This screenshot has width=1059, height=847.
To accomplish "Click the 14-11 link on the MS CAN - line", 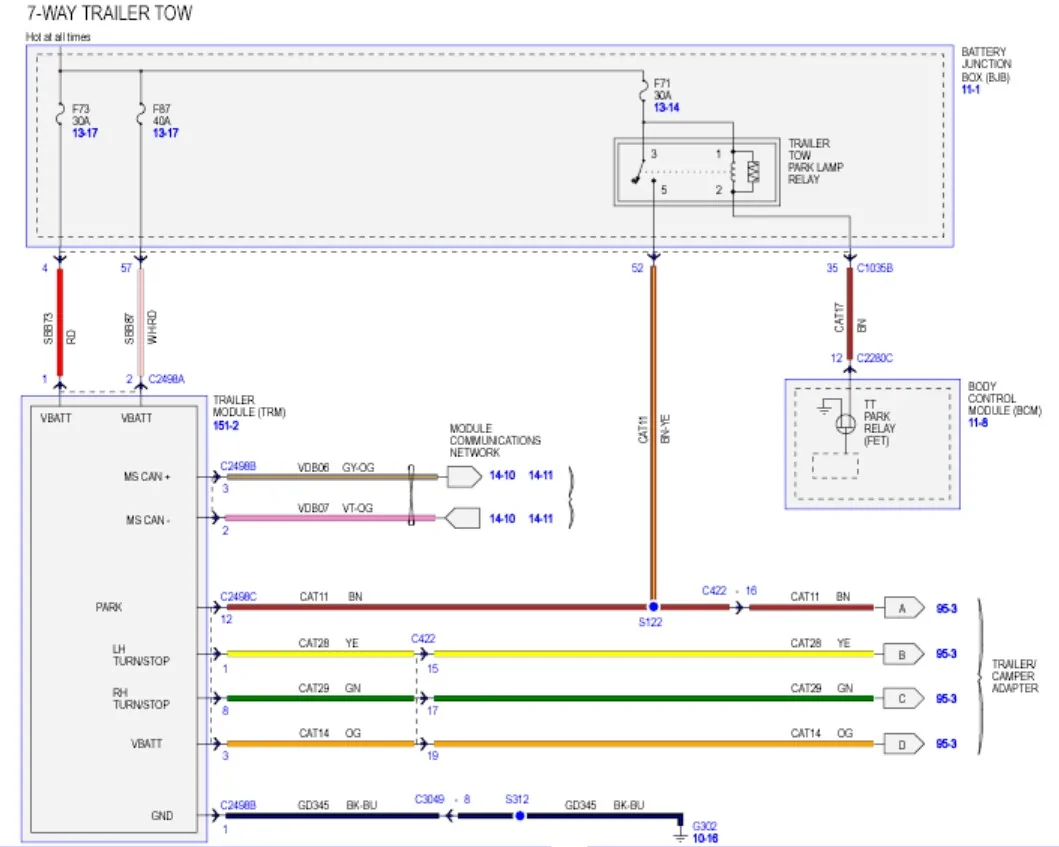I will (x=540, y=519).
